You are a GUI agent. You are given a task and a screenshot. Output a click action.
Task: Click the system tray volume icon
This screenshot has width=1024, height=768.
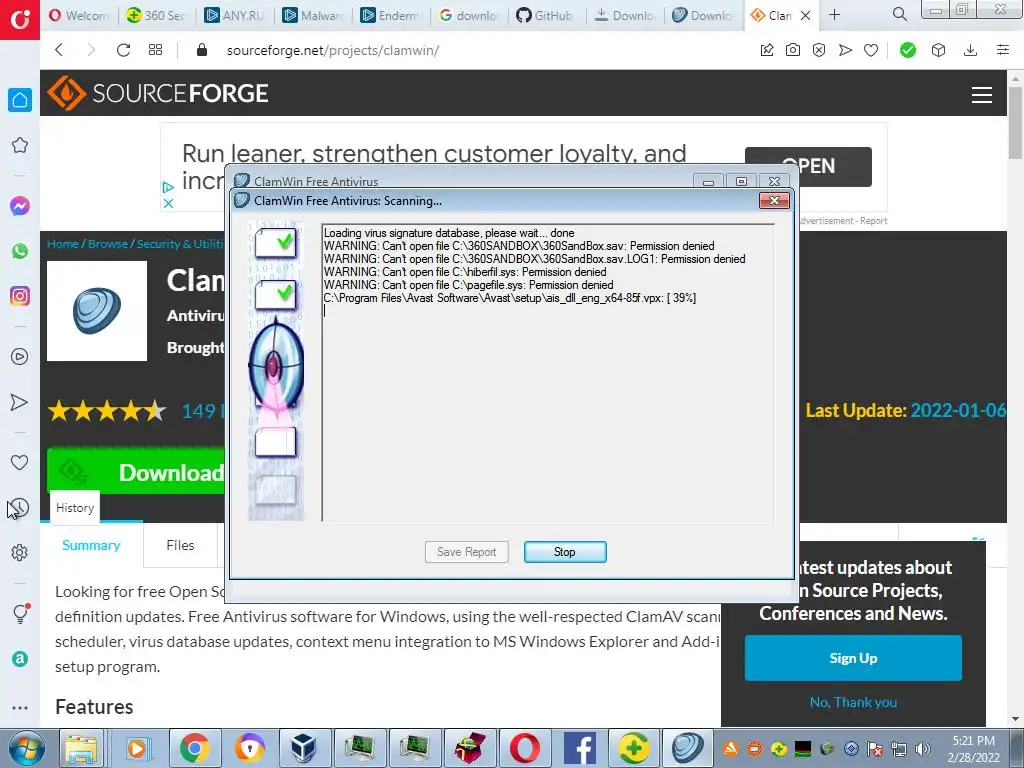[923, 749]
